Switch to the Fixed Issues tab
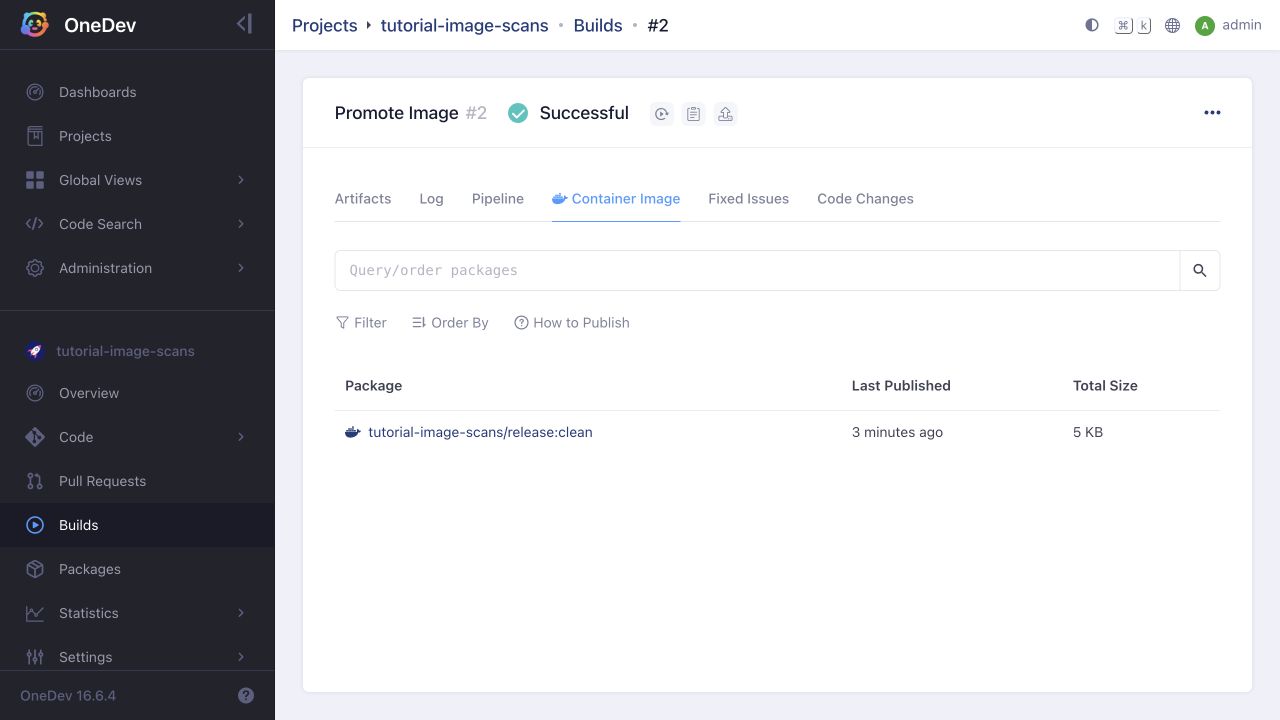Viewport: 1280px width, 720px height. pyautogui.click(x=748, y=199)
